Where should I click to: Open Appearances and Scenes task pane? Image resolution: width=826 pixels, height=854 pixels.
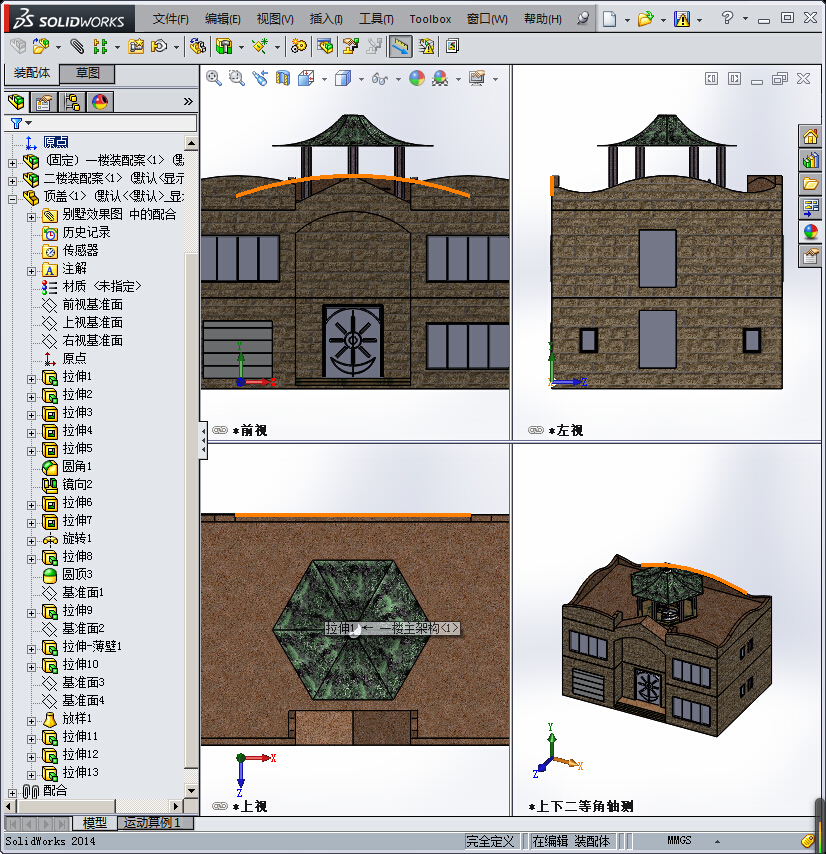(810, 231)
